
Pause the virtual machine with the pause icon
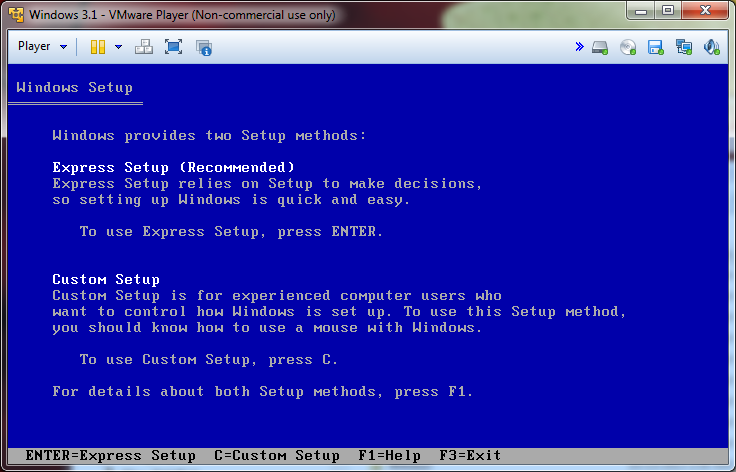coord(98,47)
